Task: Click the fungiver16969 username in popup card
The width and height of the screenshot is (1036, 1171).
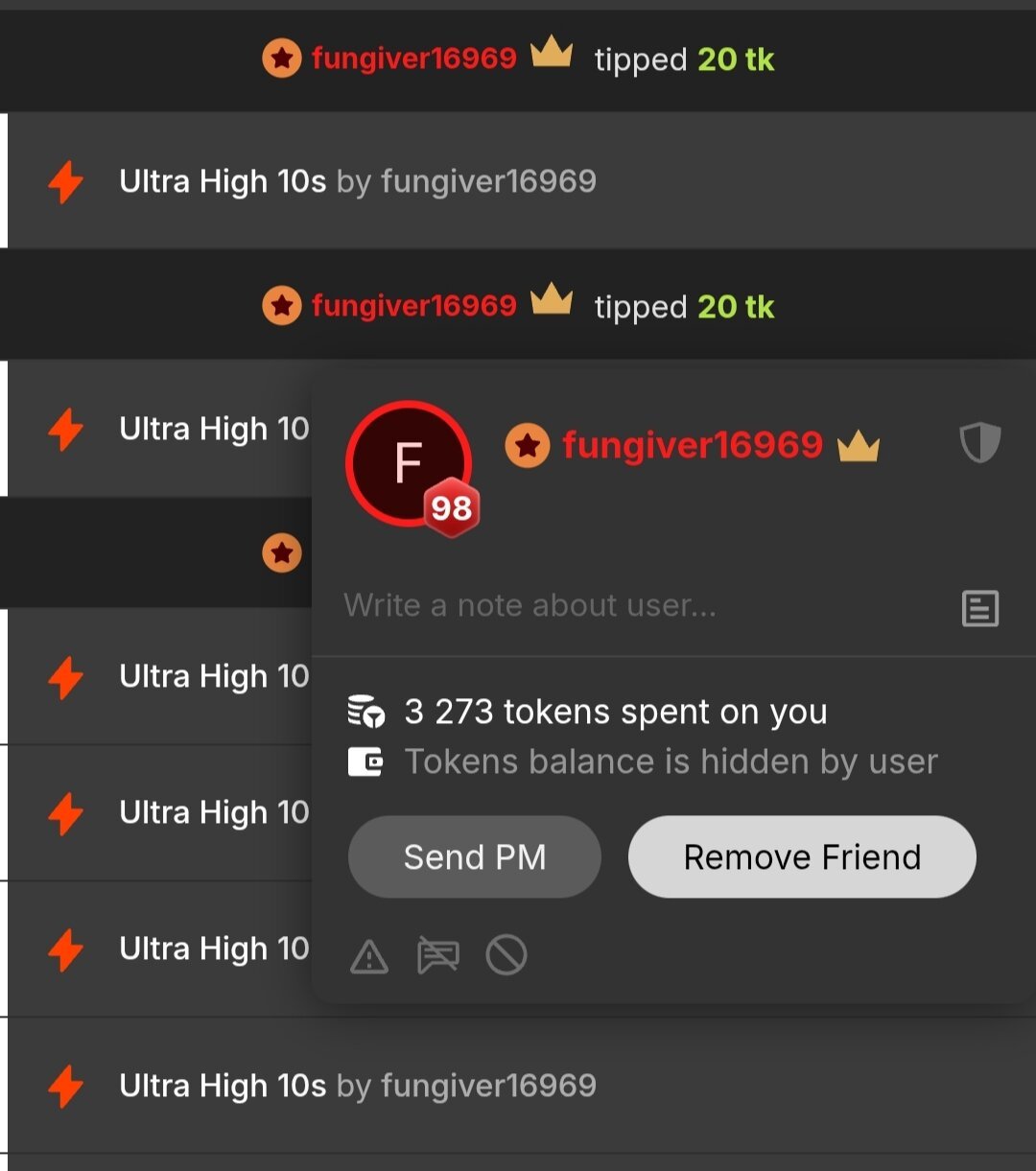Action: tap(692, 445)
